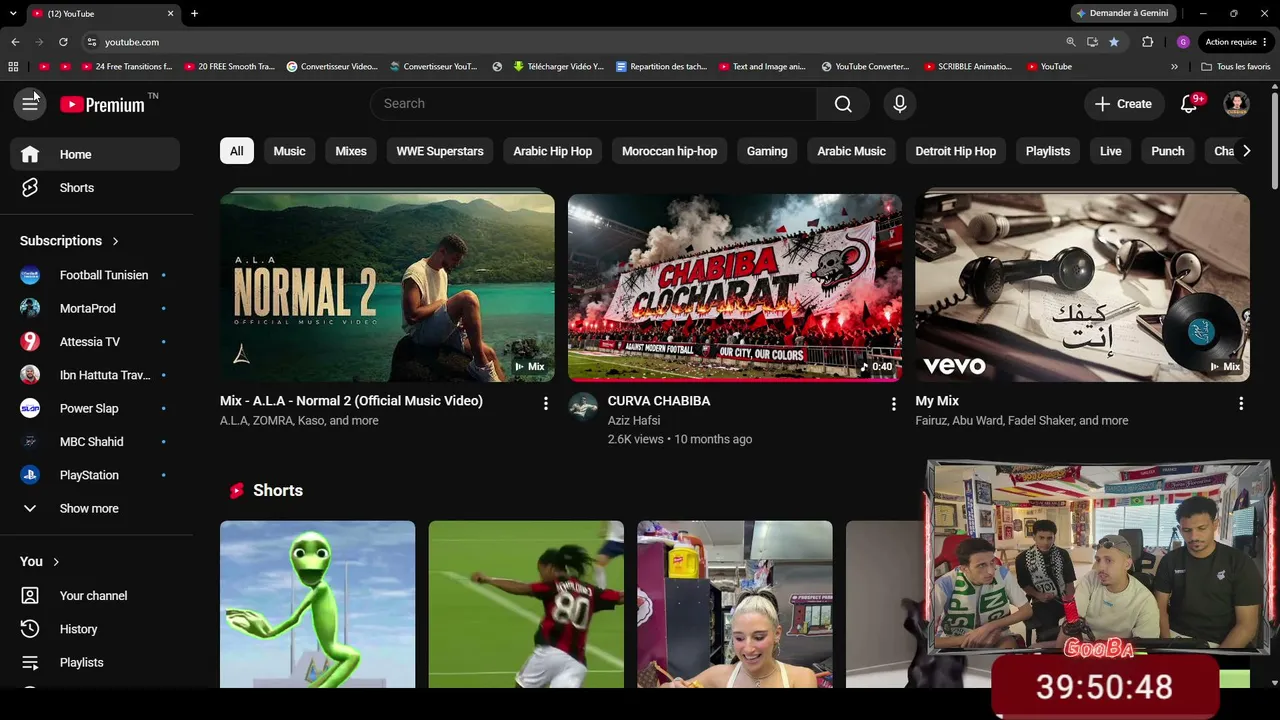
Task: Go to Home in the sidebar
Action: pos(95,154)
